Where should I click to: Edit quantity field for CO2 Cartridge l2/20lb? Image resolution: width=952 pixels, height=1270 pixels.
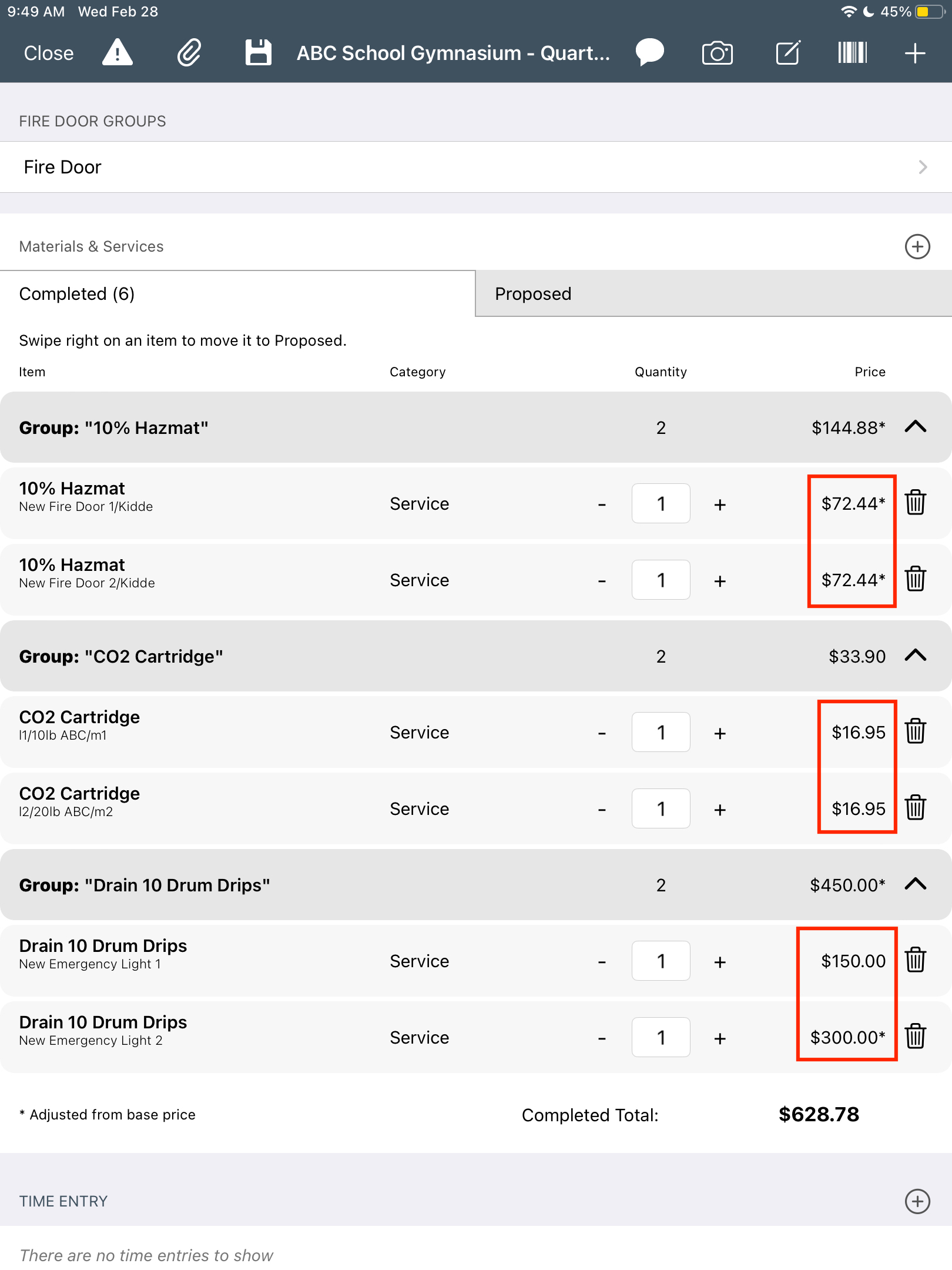pos(661,808)
